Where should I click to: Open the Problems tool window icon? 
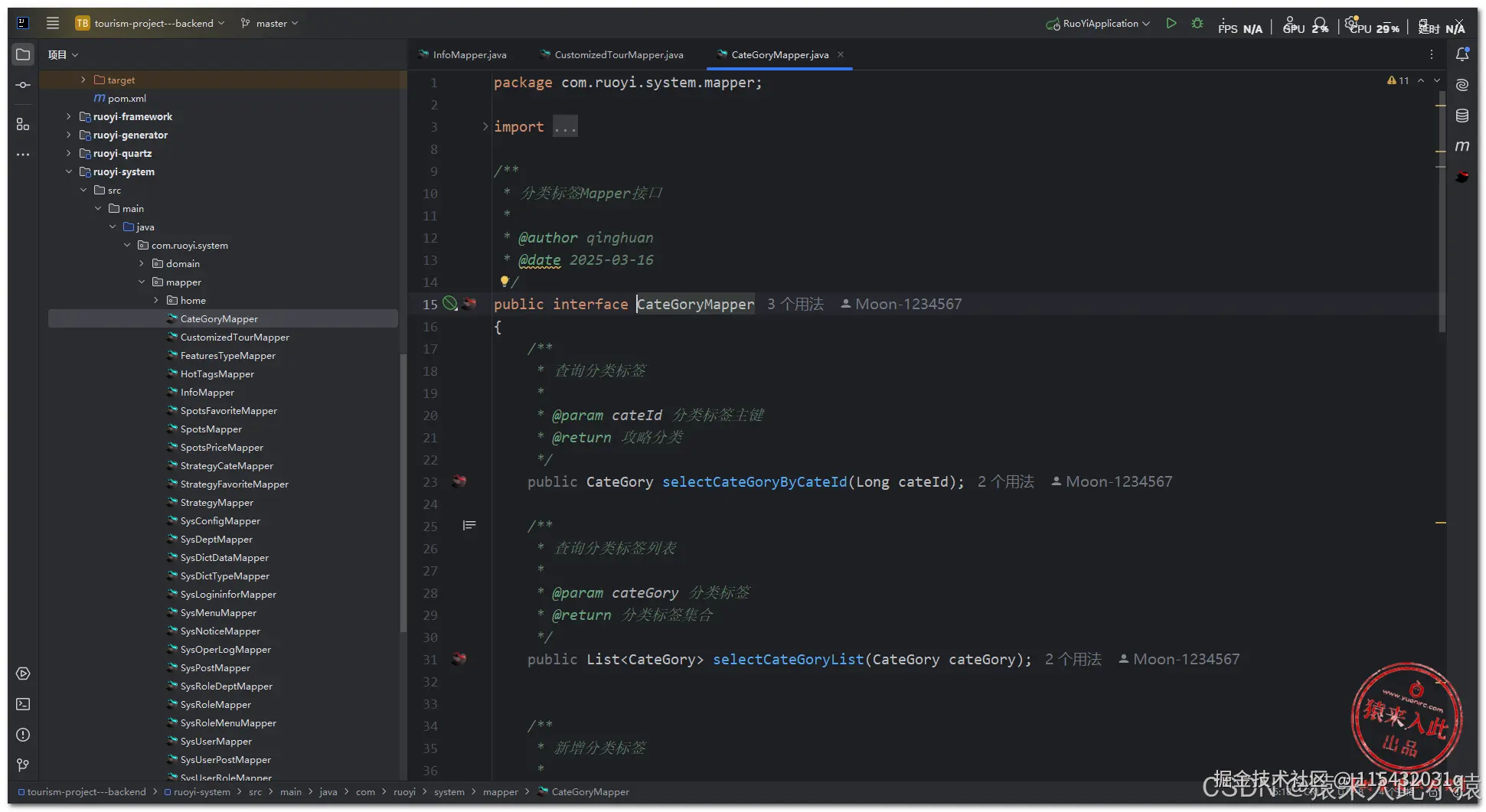click(x=23, y=735)
